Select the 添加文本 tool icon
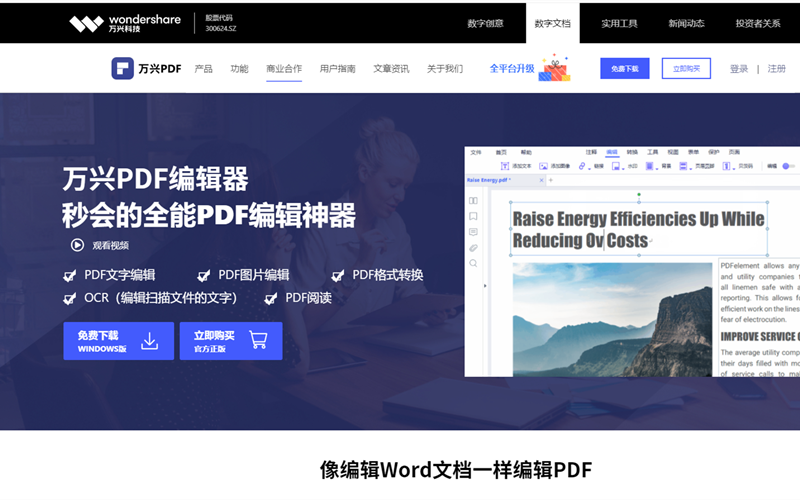Screen dimensions: 800x500 pos(506,166)
